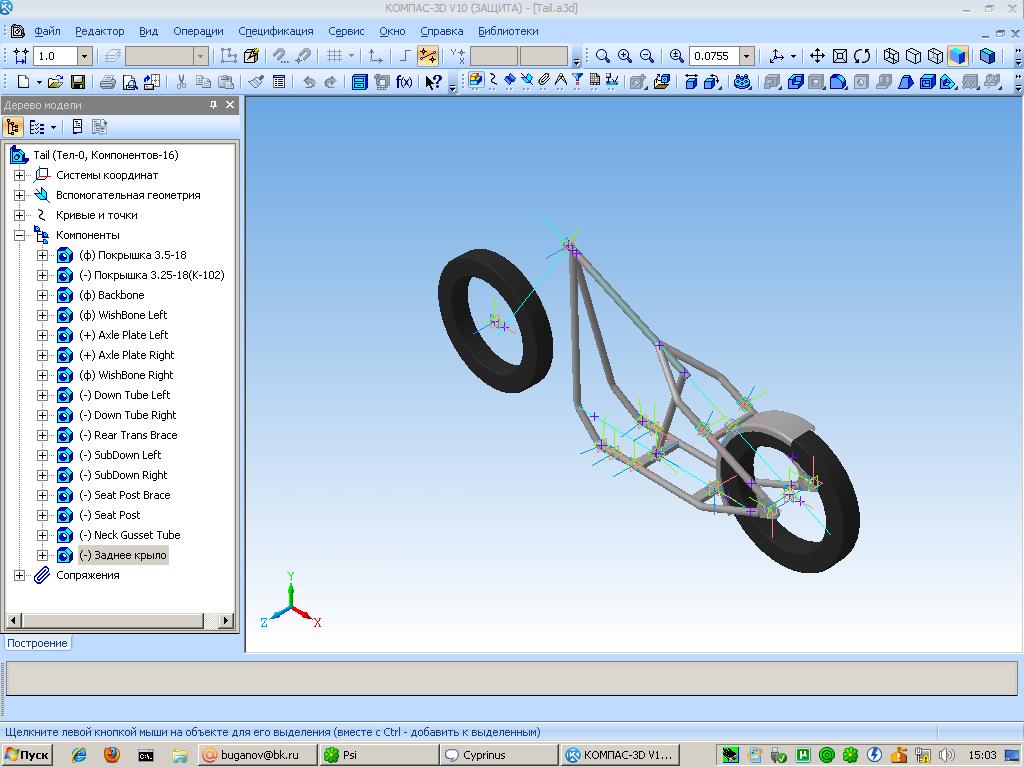This screenshot has width=1024, height=768.
Task: Click the Undo arrow icon
Action: tap(309, 82)
